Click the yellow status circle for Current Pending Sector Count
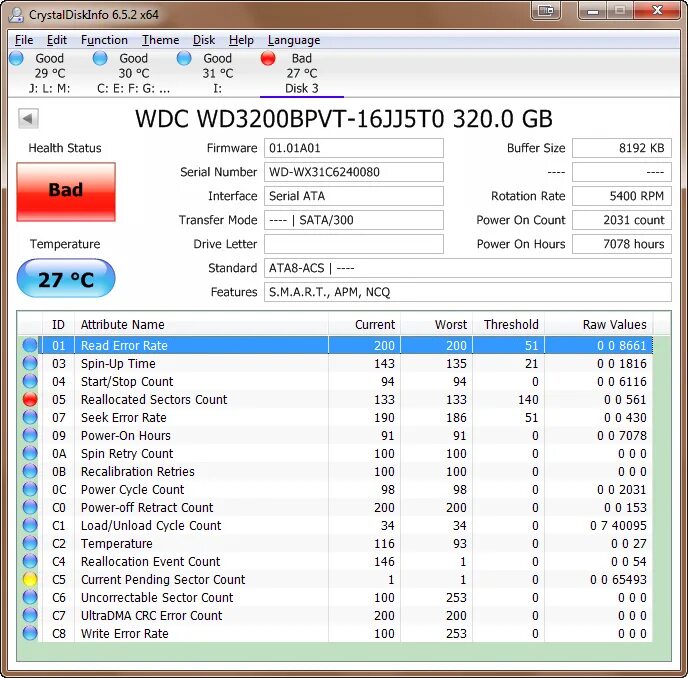The width and height of the screenshot is (688, 678). pos(30,579)
